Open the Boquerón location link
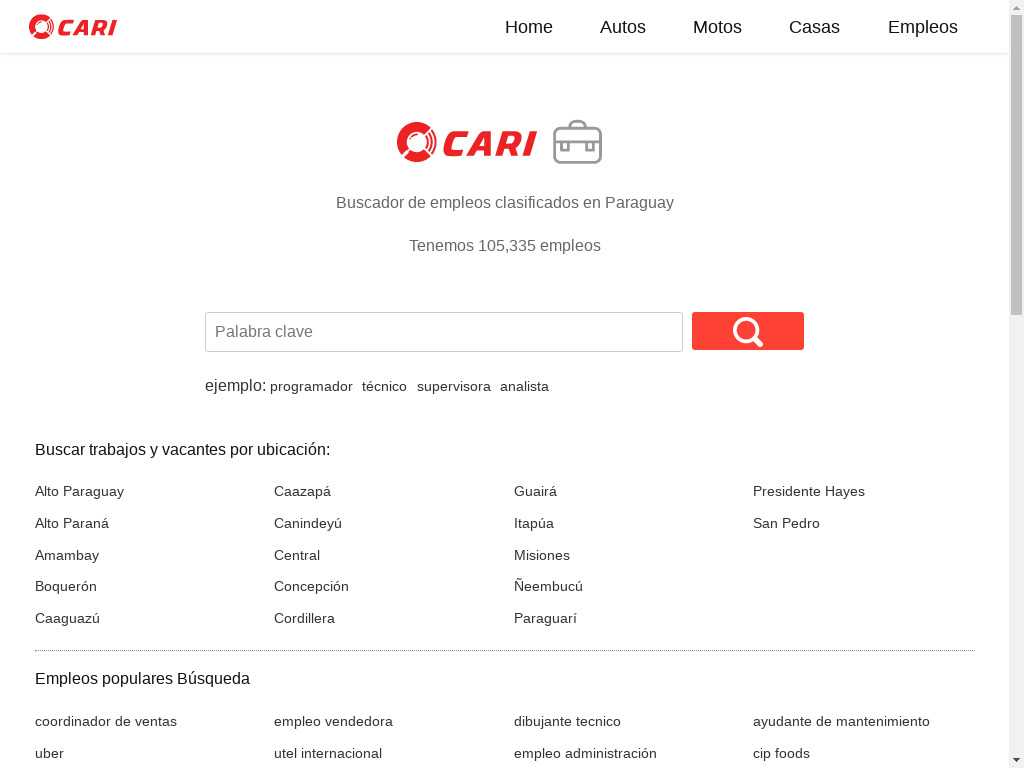 tap(65, 586)
